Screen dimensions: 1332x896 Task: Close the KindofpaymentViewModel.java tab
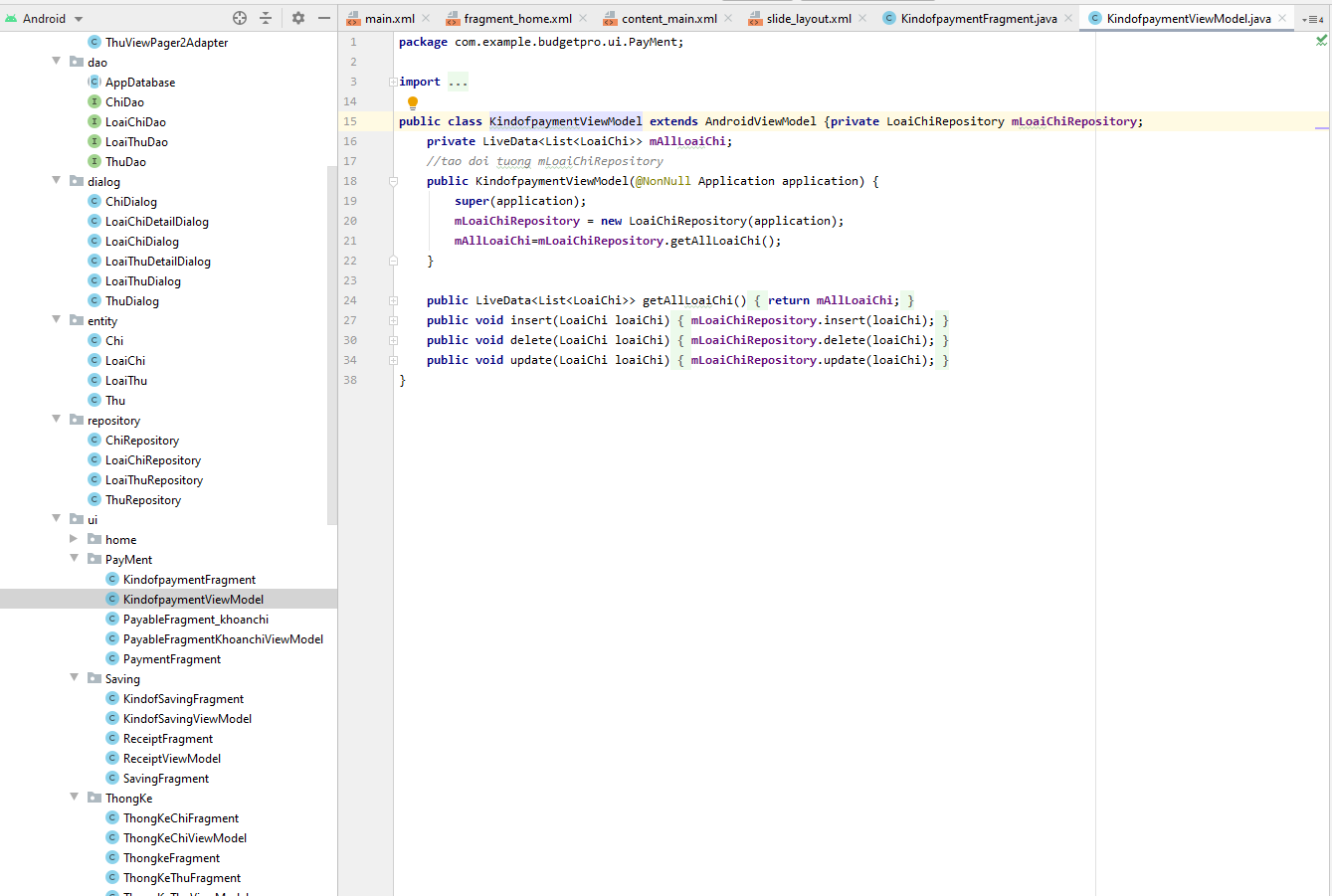(x=1282, y=18)
